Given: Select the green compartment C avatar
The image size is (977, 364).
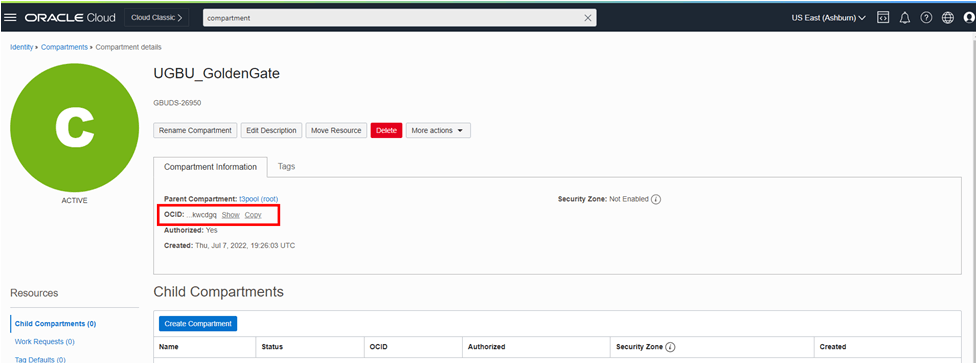Looking at the screenshot, I should 75,127.
